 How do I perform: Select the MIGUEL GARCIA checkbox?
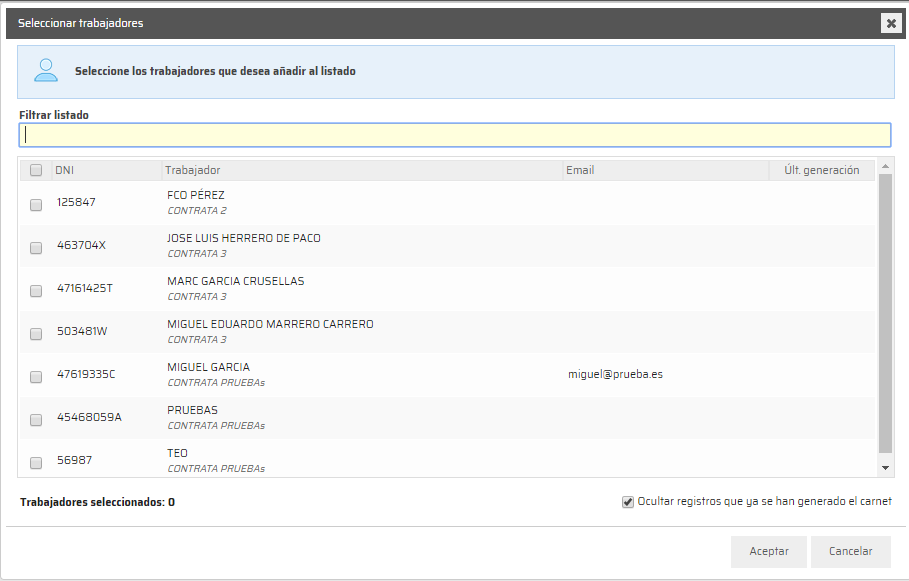pyautogui.click(x=36, y=376)
